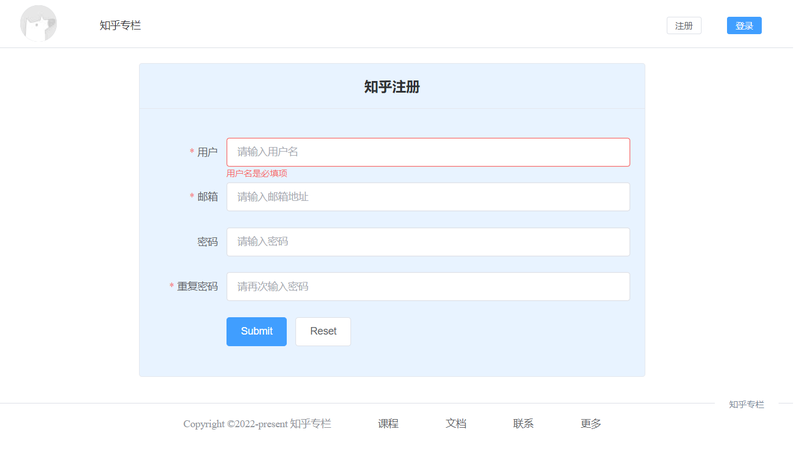The image size is (800, 466).
Task: Click the 知乎专栏 label on footer divider
Action: (746, 405)
